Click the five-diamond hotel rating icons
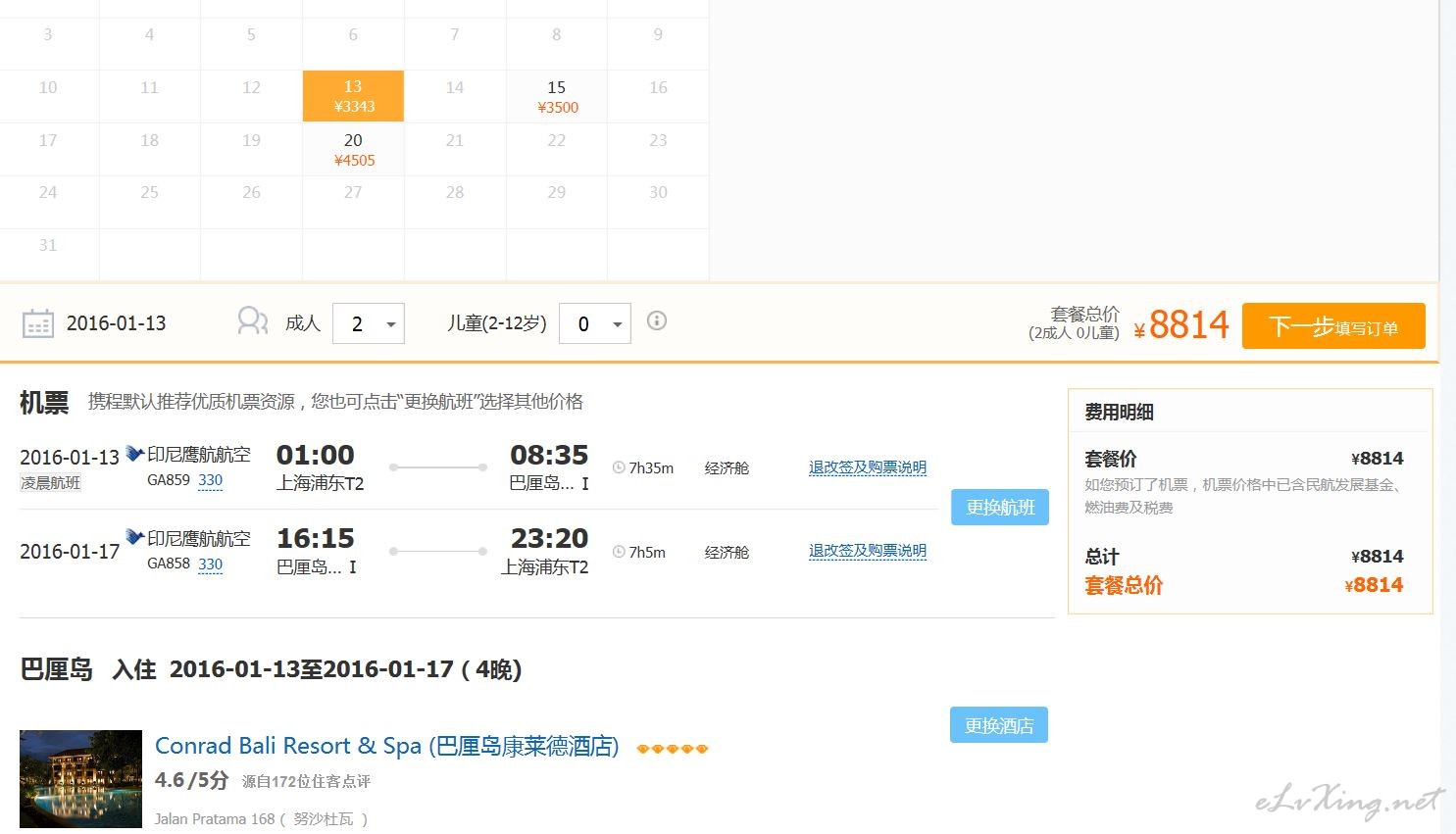The width and height of the screenshot is (1456, 834). tap(672, 749)
